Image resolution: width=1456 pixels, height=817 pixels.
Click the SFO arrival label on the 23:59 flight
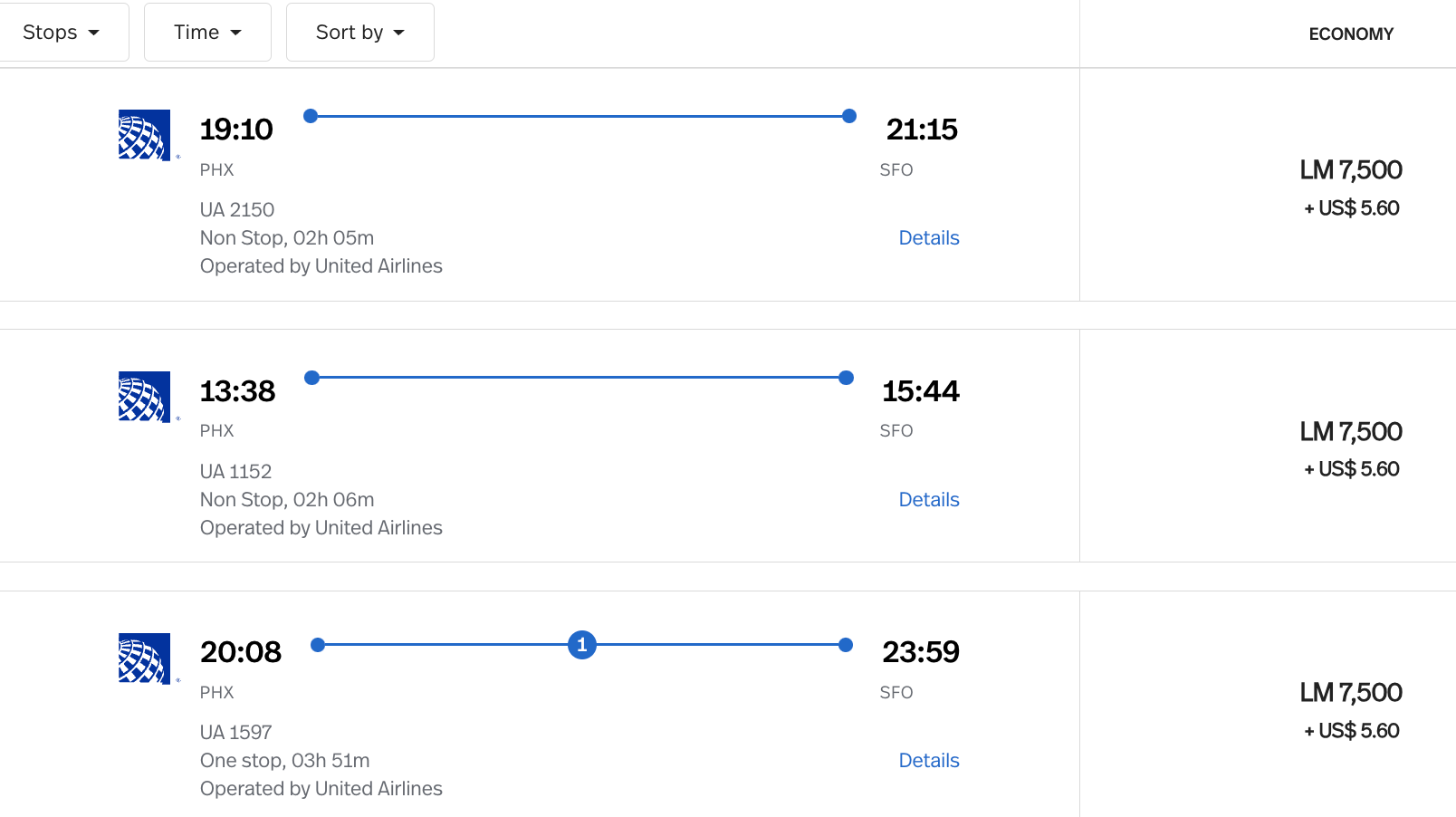(x=896, y=692)
